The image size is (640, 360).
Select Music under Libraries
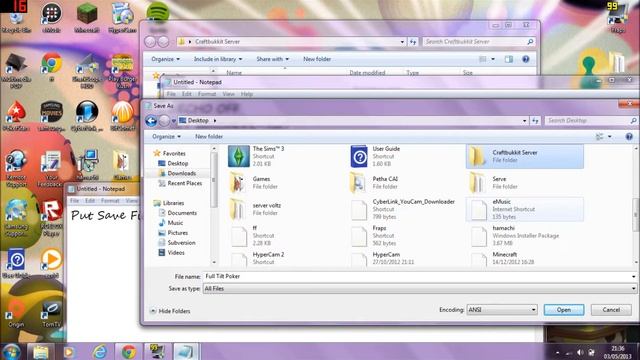pos(171,223)
